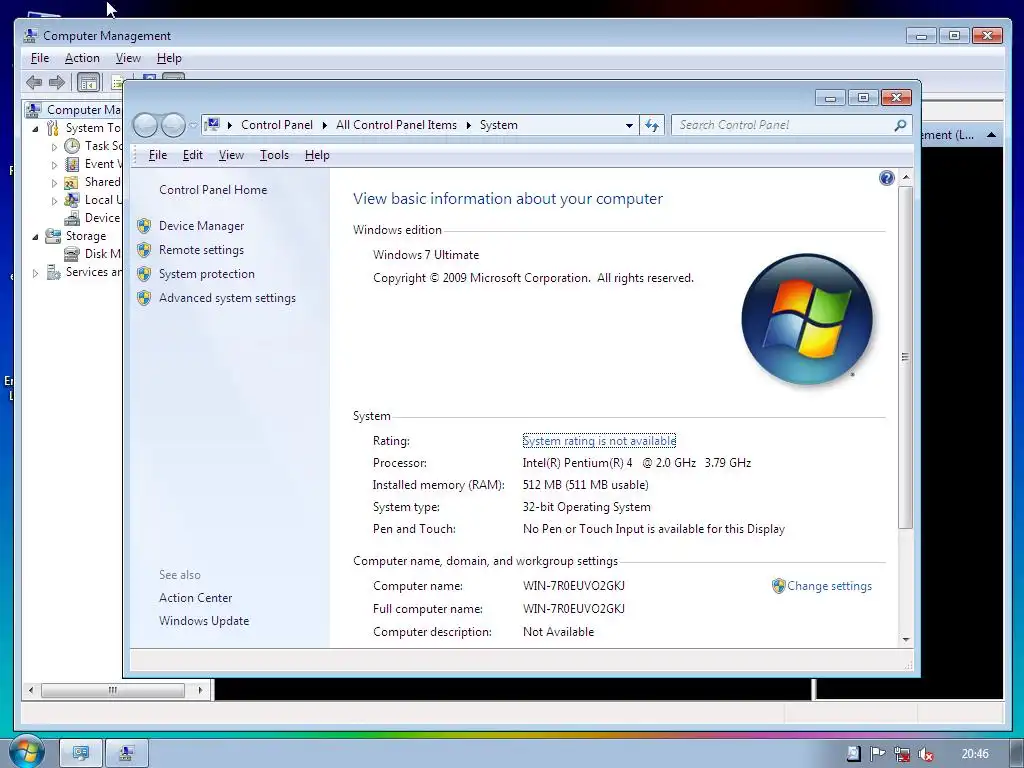Image resolution: width=1024 pixels, height=768 pixels.
Task: Click the Action Center flag tray icon
Action: [878, 754]
